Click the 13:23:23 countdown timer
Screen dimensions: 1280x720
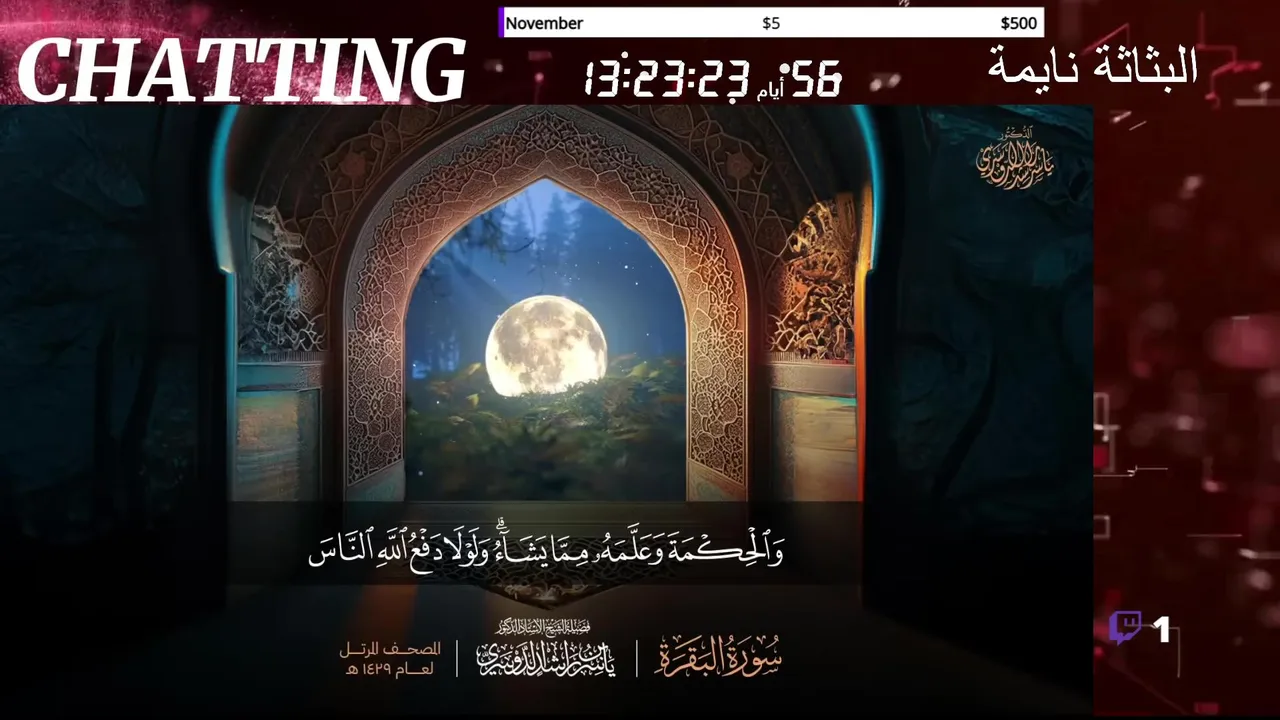[x=666, y=78]
